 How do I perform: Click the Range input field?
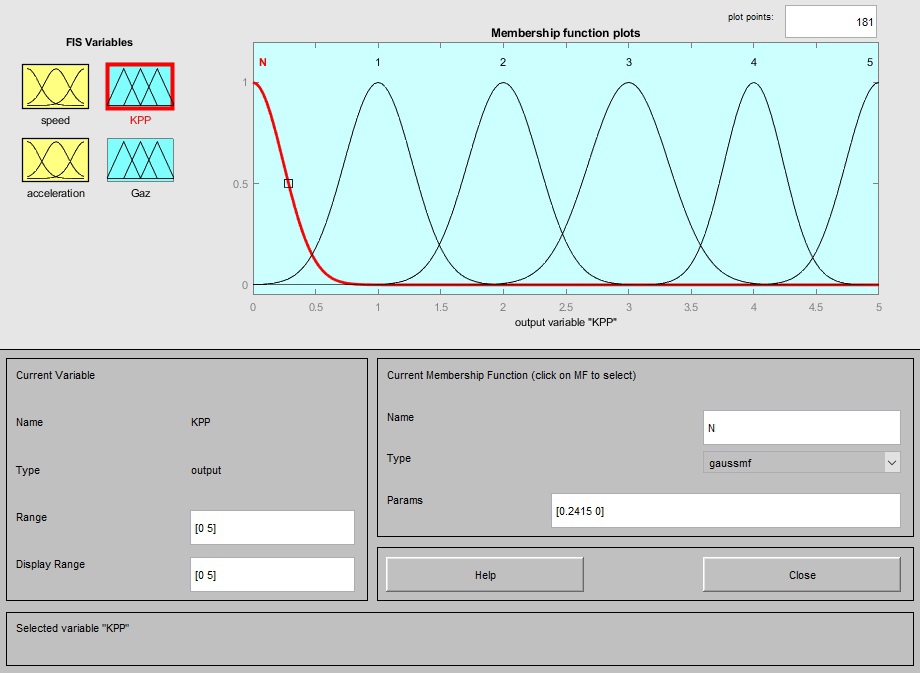click(272, 527)
